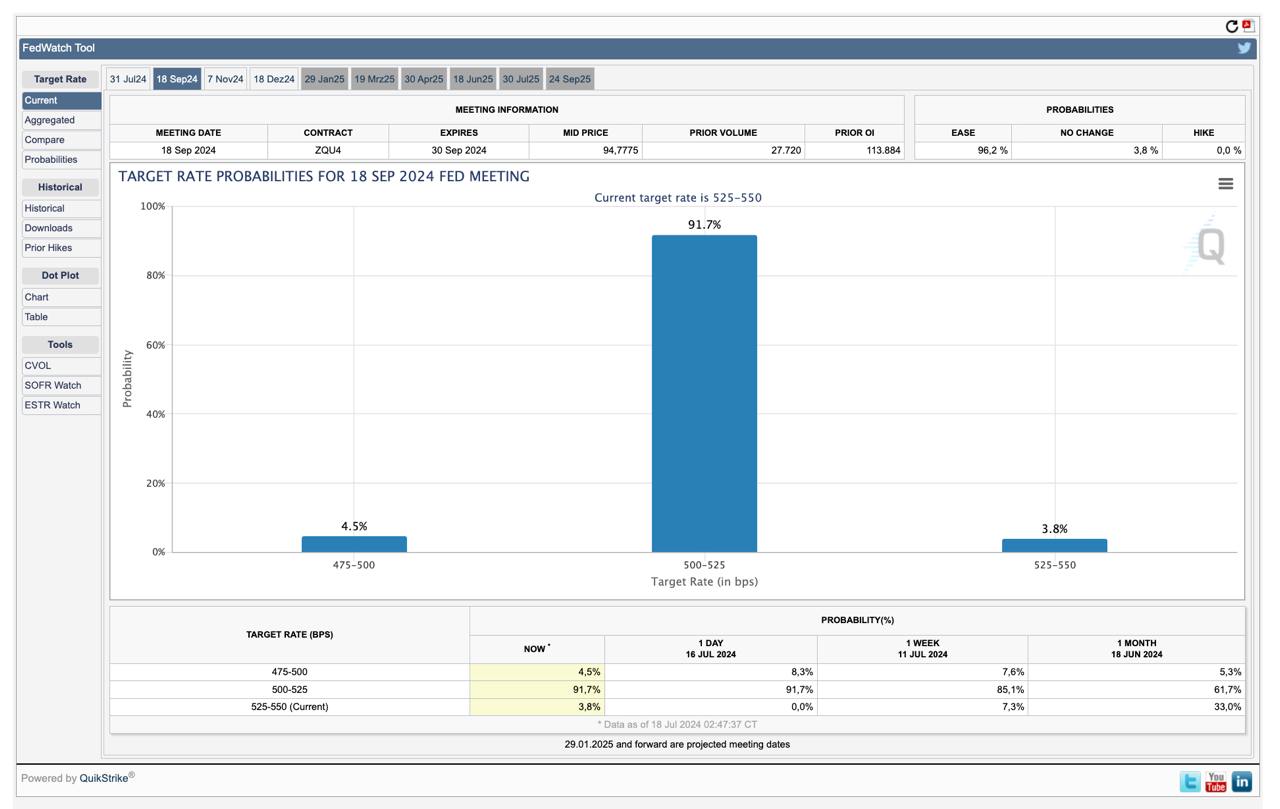Open Probabilities in the sidebar
This screenshot has height=809, width=1280.
[x=51, y=160]
